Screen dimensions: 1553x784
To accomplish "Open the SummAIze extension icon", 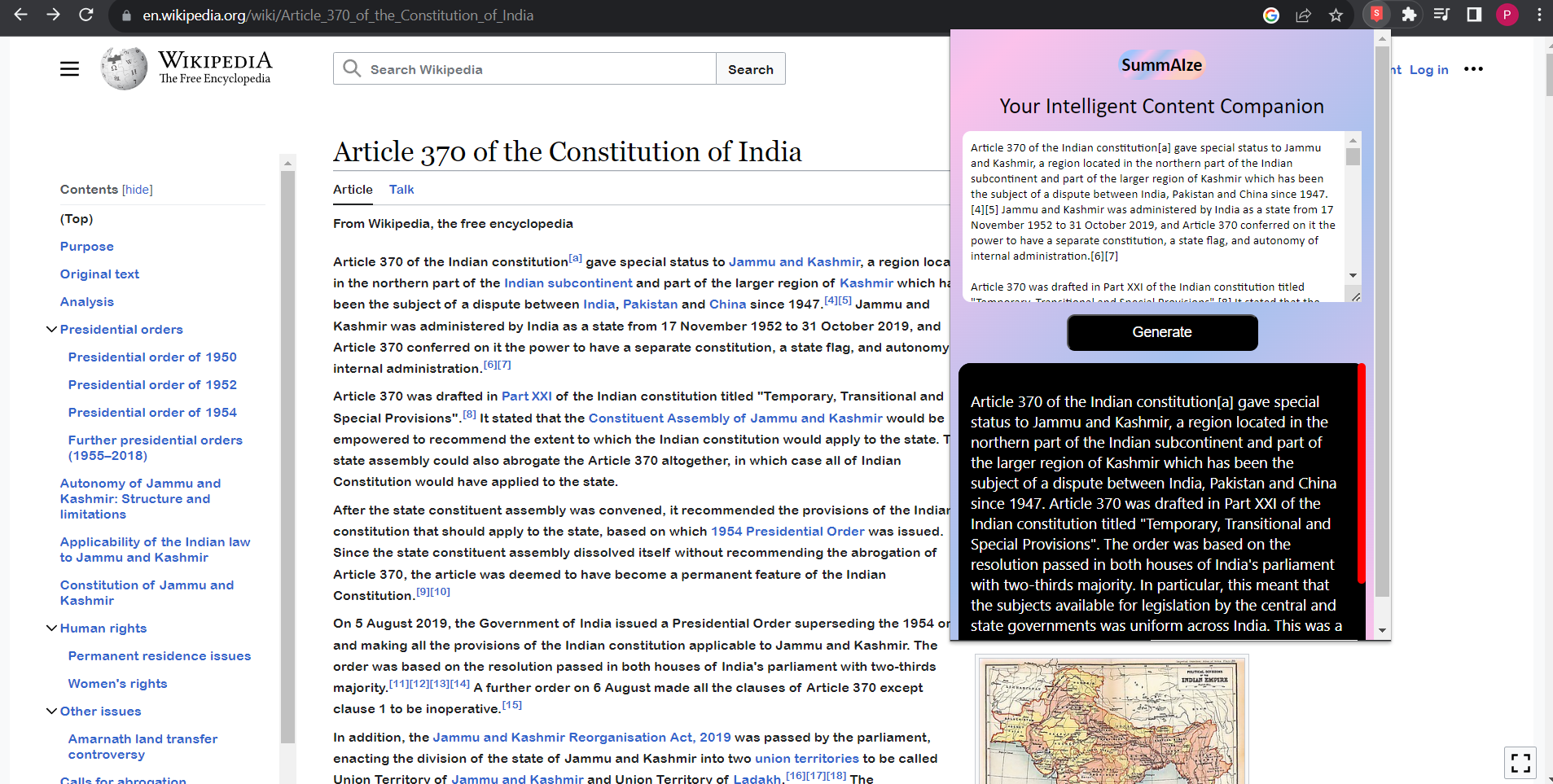I will pyautogui.click(x=1376, y=14).
